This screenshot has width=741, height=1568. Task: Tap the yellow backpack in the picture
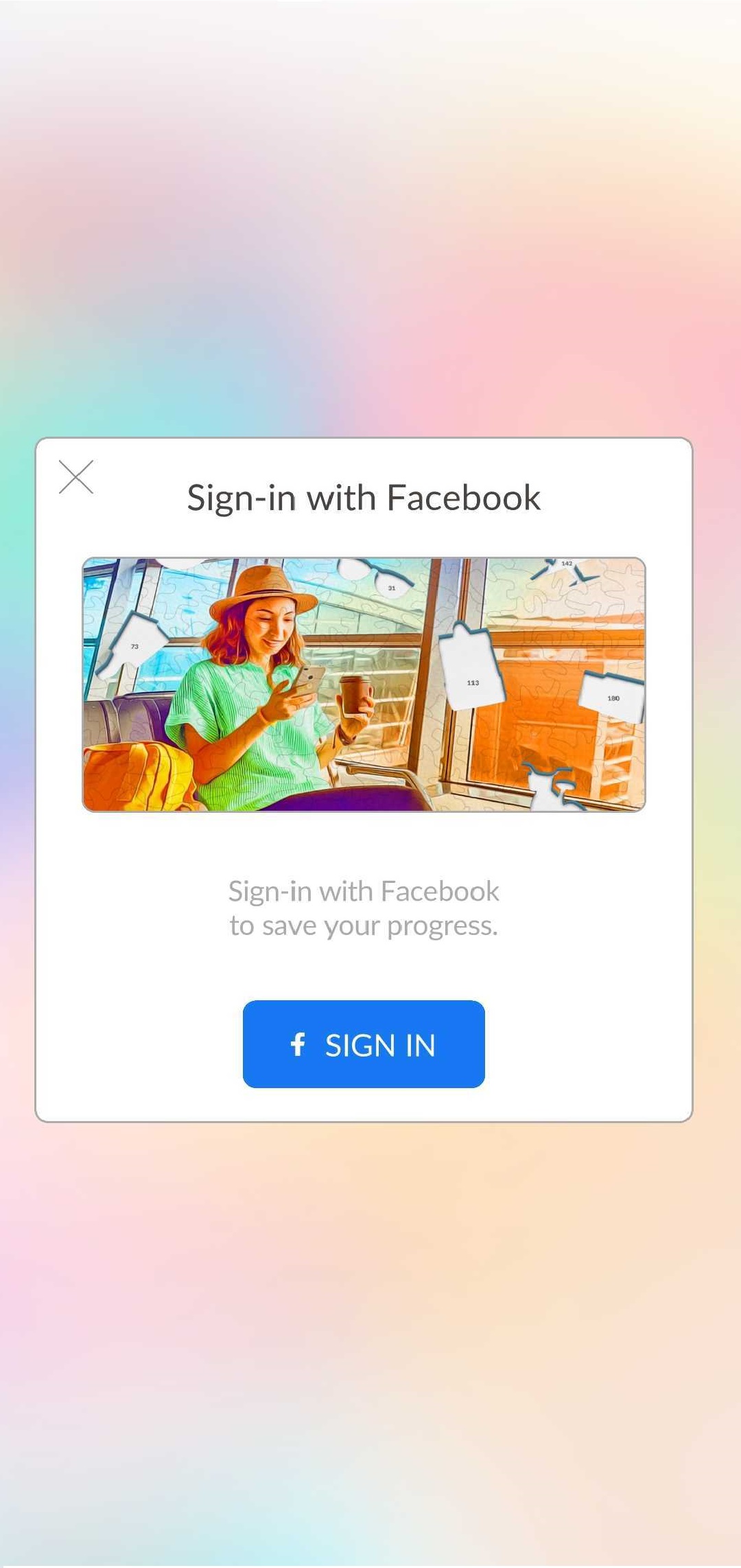click(x=137, y=777)
